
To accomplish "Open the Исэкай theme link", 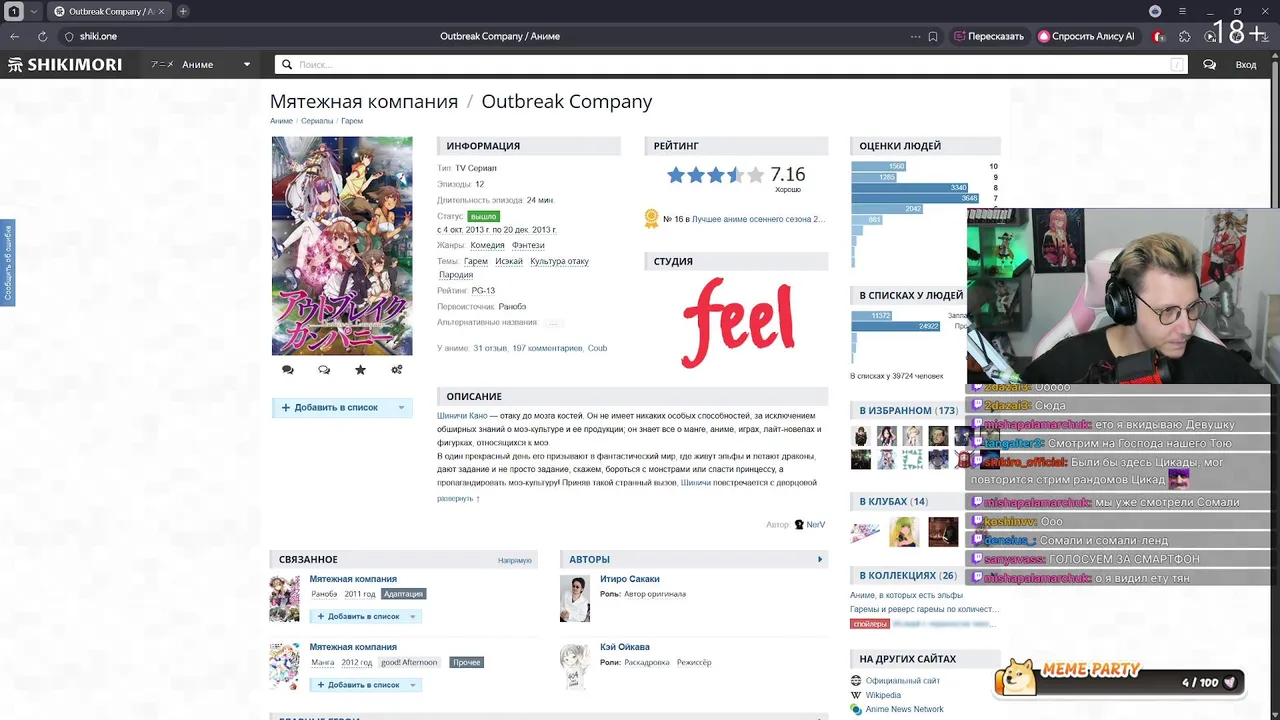I will (509, 261).
